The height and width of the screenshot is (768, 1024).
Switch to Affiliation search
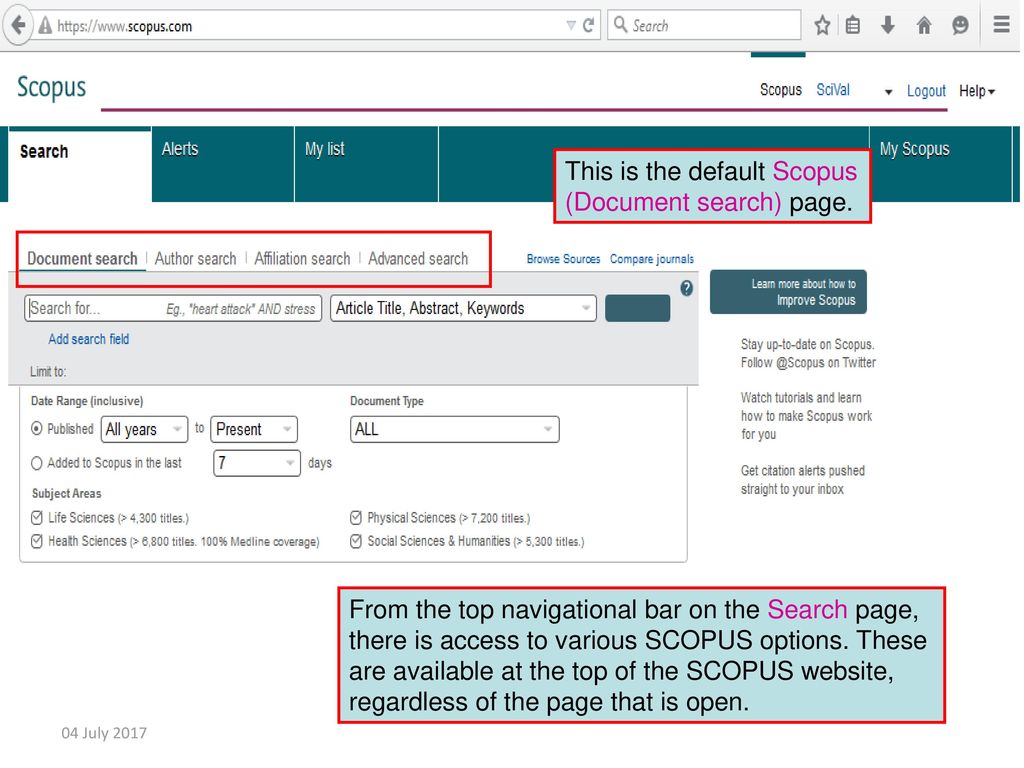pos(302,259)
